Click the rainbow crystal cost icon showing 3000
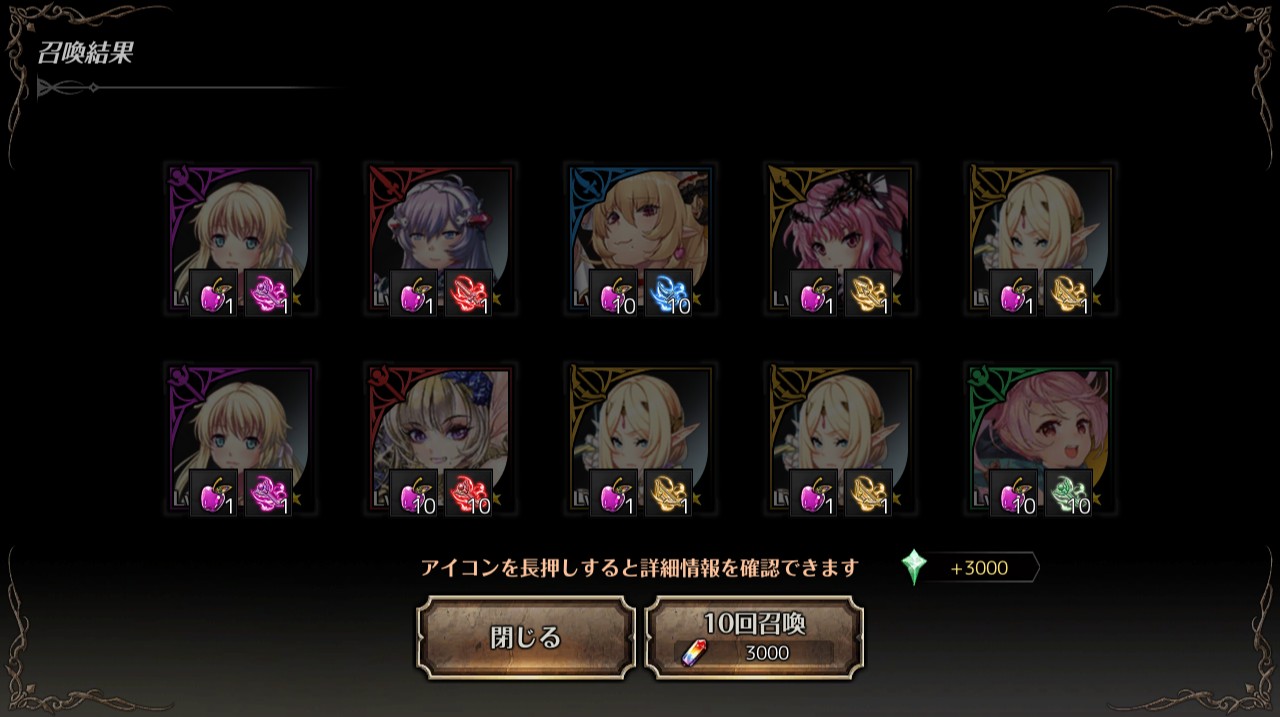 692,653
